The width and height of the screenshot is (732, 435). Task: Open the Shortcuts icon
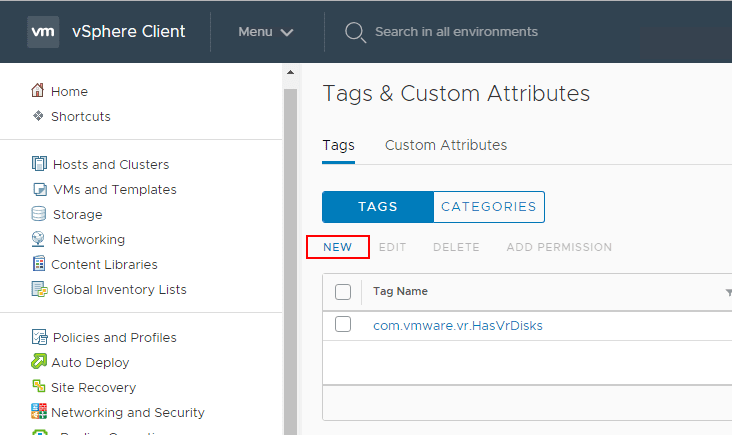(38, 116)
